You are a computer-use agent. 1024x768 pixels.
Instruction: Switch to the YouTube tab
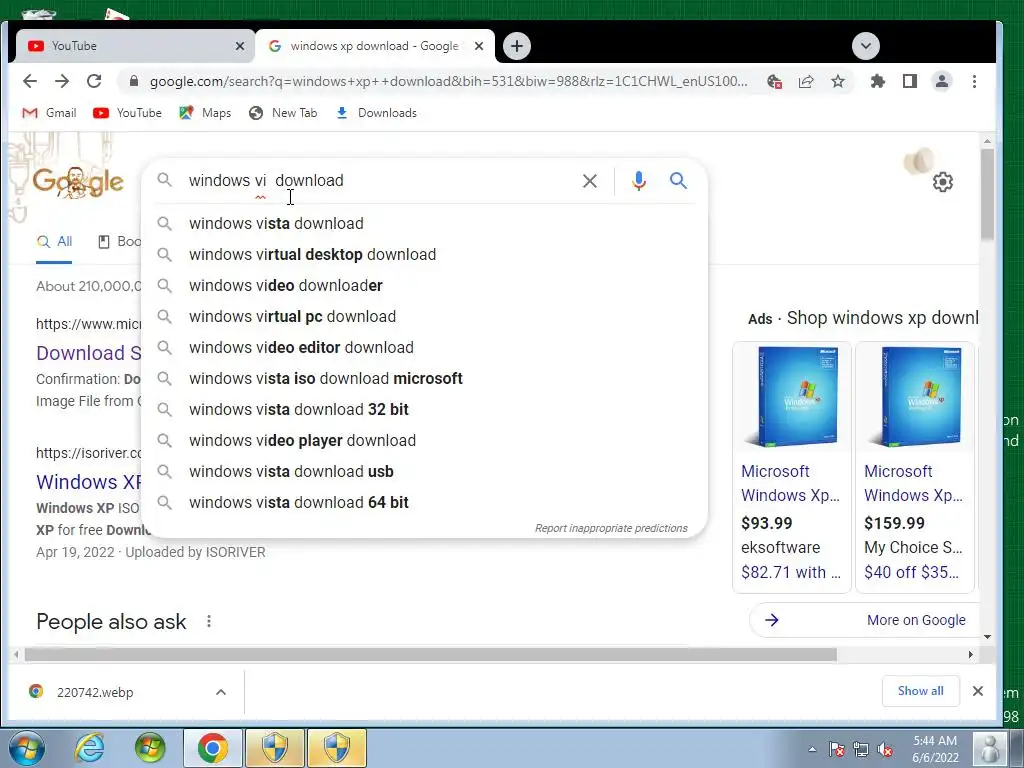[129, 46]
